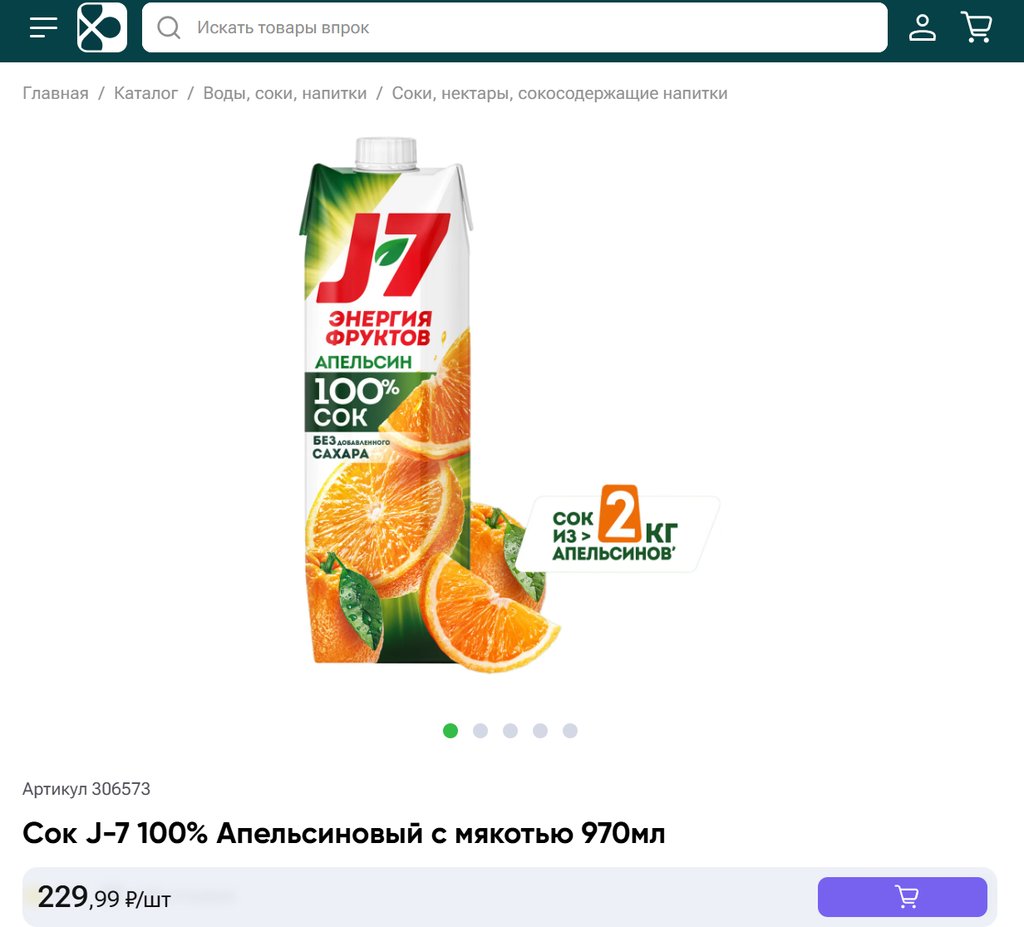
Task: Add juice to cart with purple button
Action: click(x=902, y=896)
